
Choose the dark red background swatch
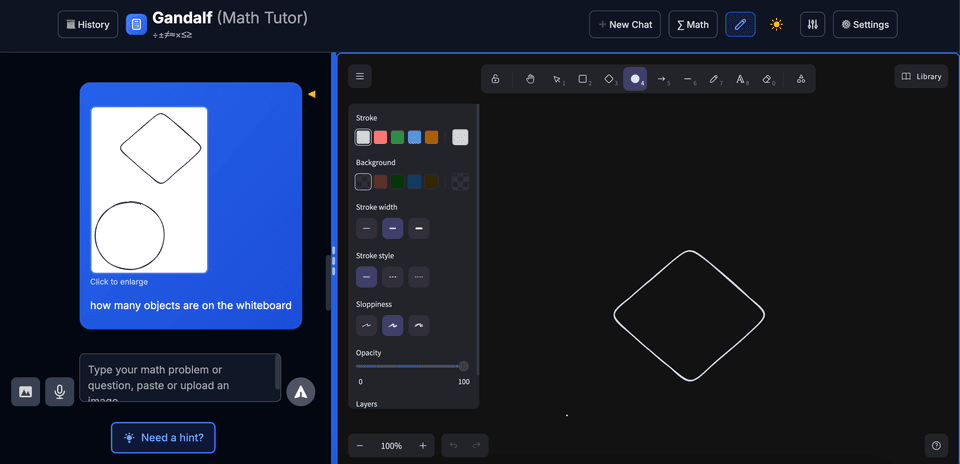pyautogui.click(x=380, y=182)
